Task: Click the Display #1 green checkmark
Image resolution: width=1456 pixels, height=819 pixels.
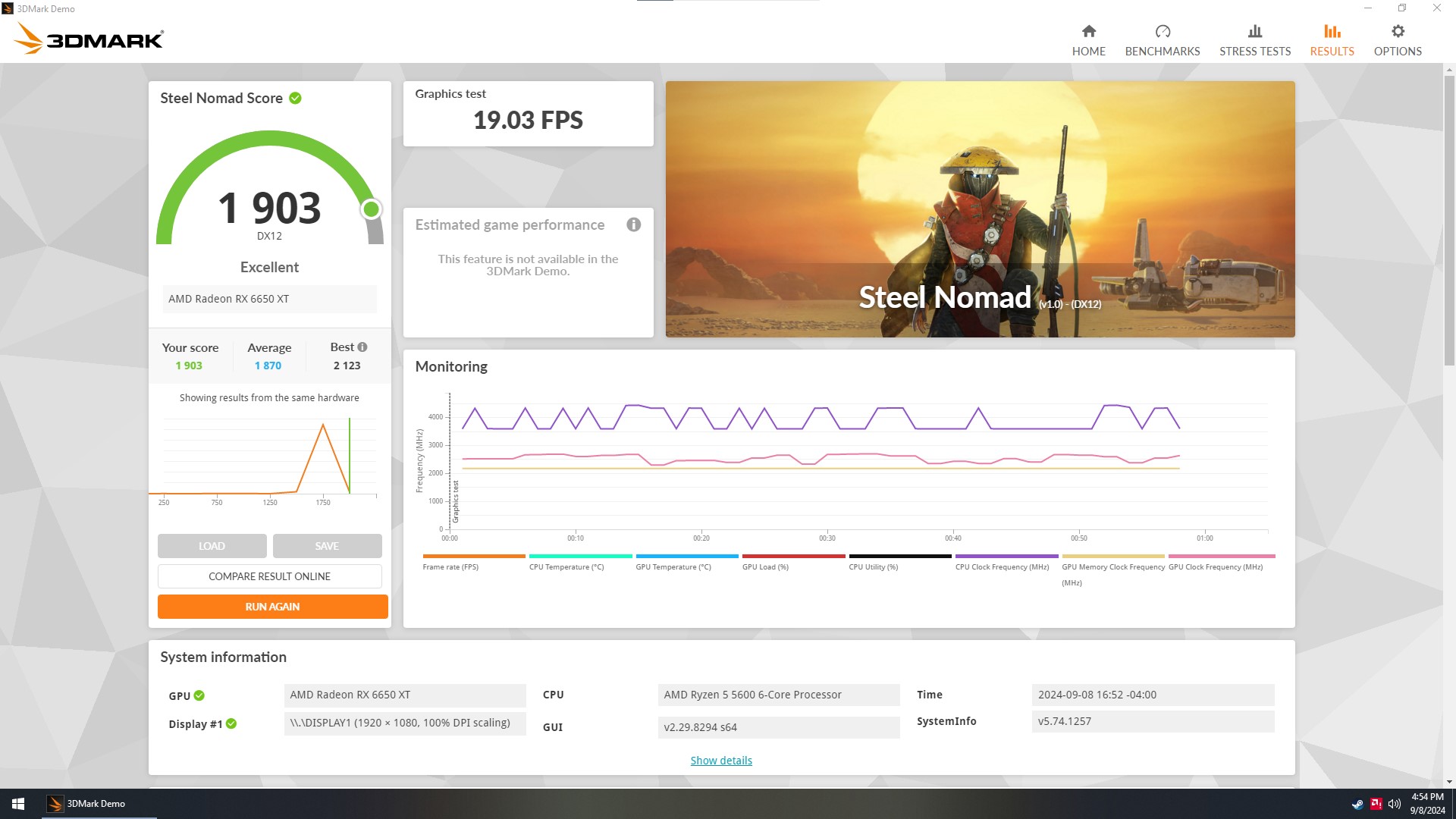Action: click(x=231, y=723)
